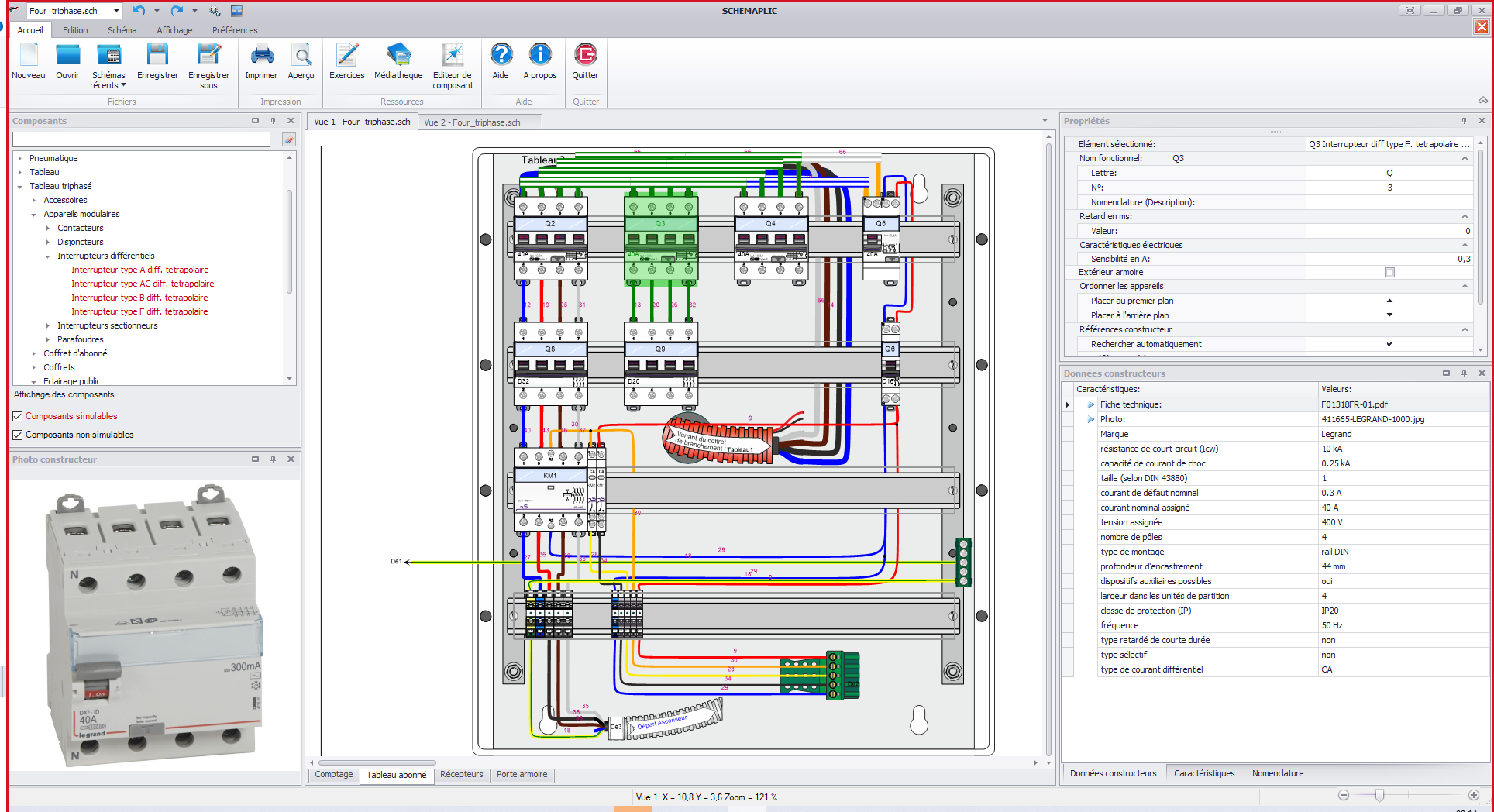
Task: Click the zoom slider handle in the status bar
Action: click(1379, 796)
